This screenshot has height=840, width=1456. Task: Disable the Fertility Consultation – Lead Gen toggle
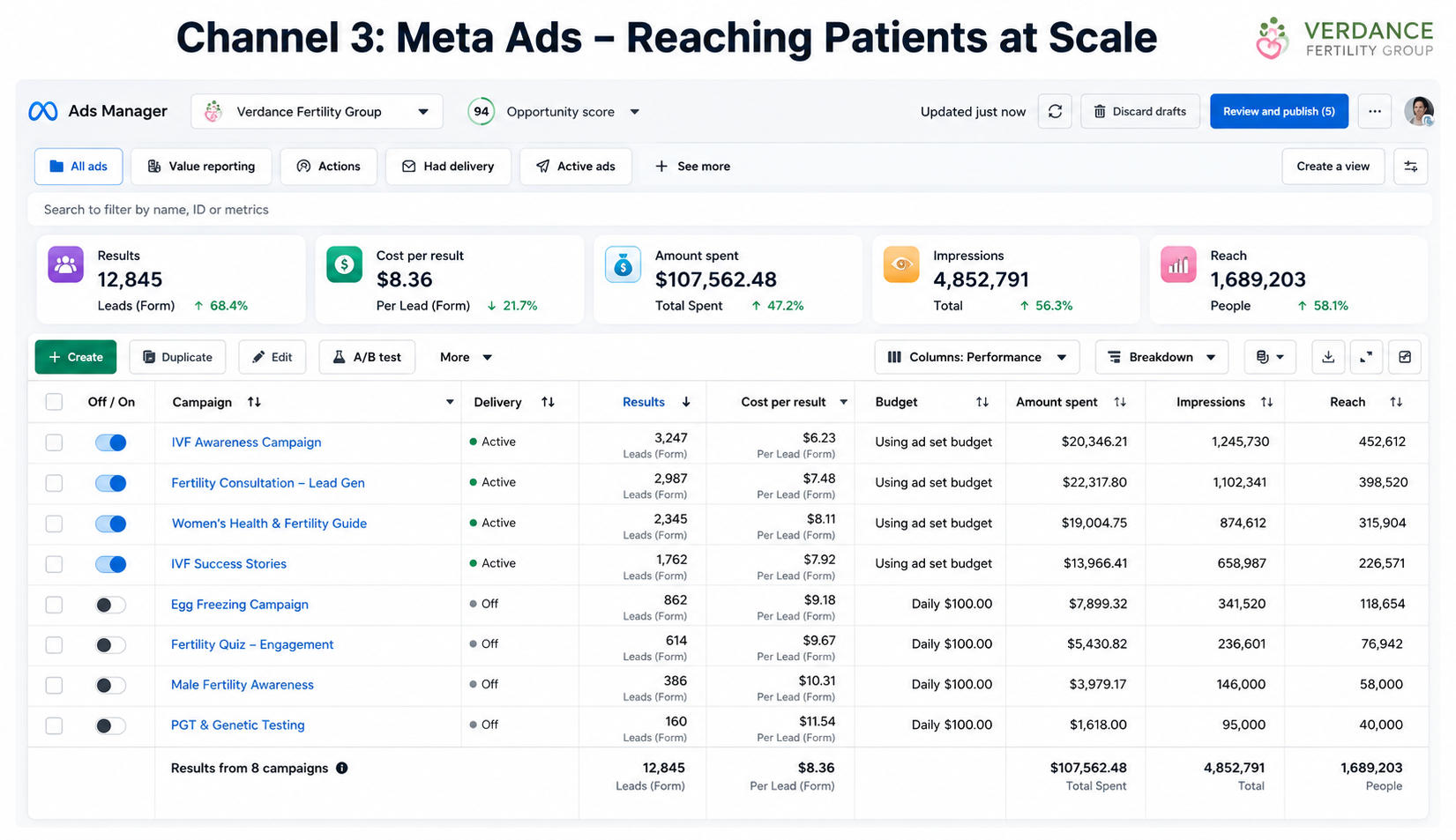110,483
